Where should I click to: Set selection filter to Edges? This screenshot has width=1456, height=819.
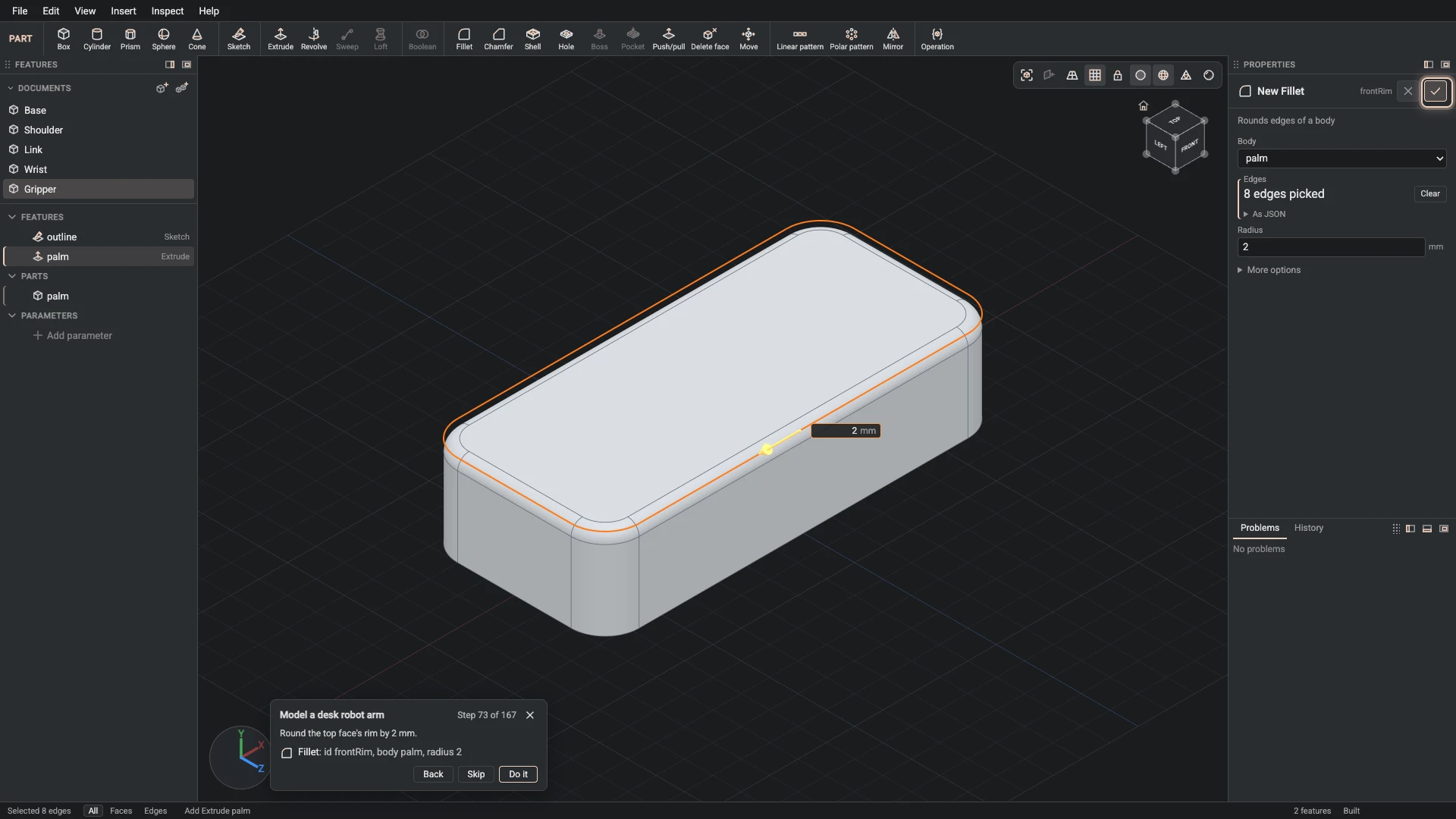pyautogui.click(x=155, y=811)
